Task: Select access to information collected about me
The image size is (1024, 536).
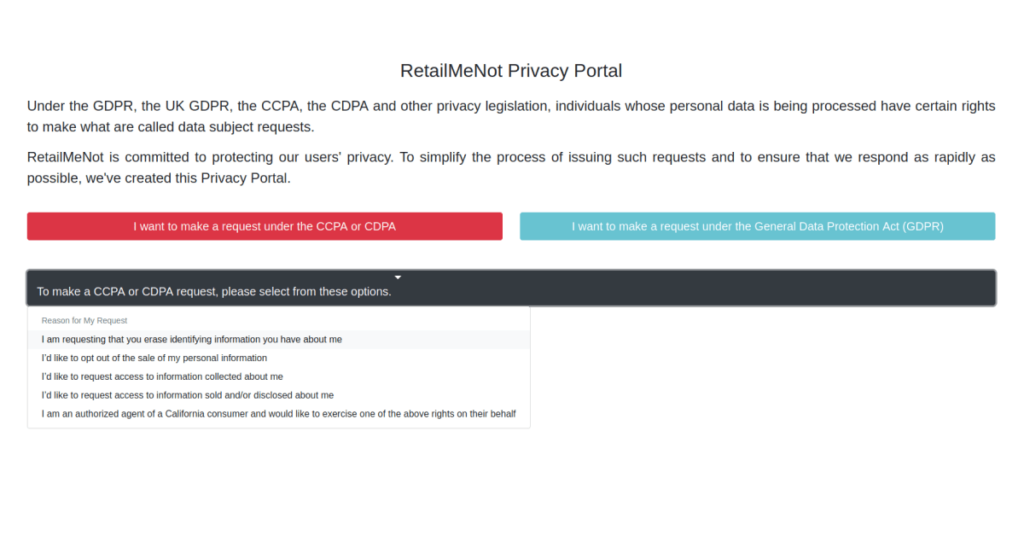Action: click(162, 377)
